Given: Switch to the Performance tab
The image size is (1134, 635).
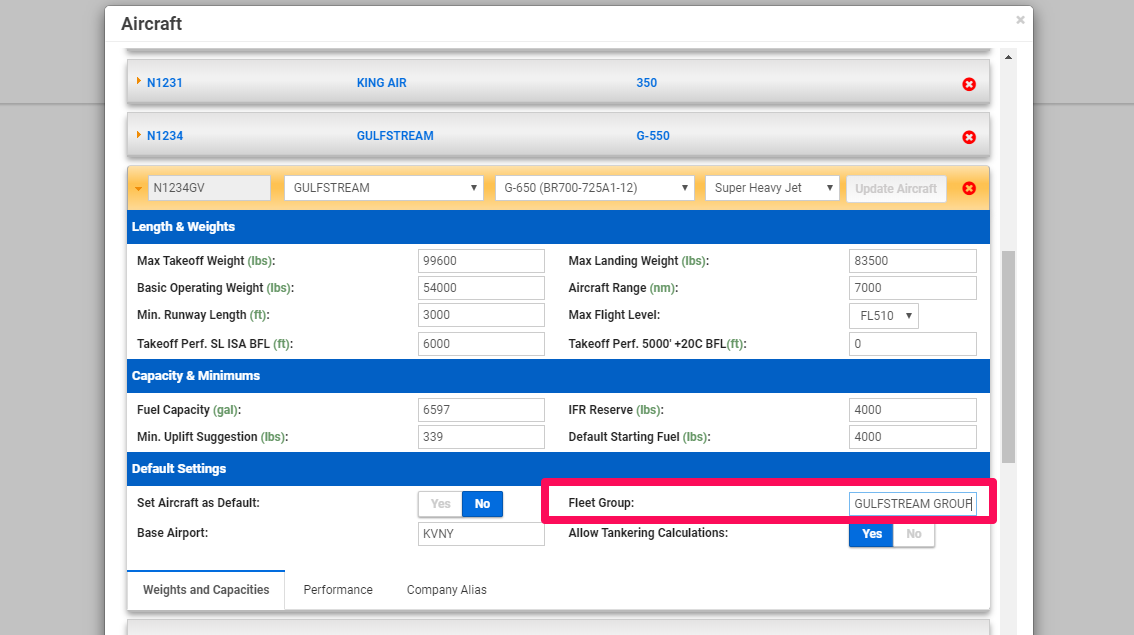Looking at the screenshot, I should (x=338, y=590).
